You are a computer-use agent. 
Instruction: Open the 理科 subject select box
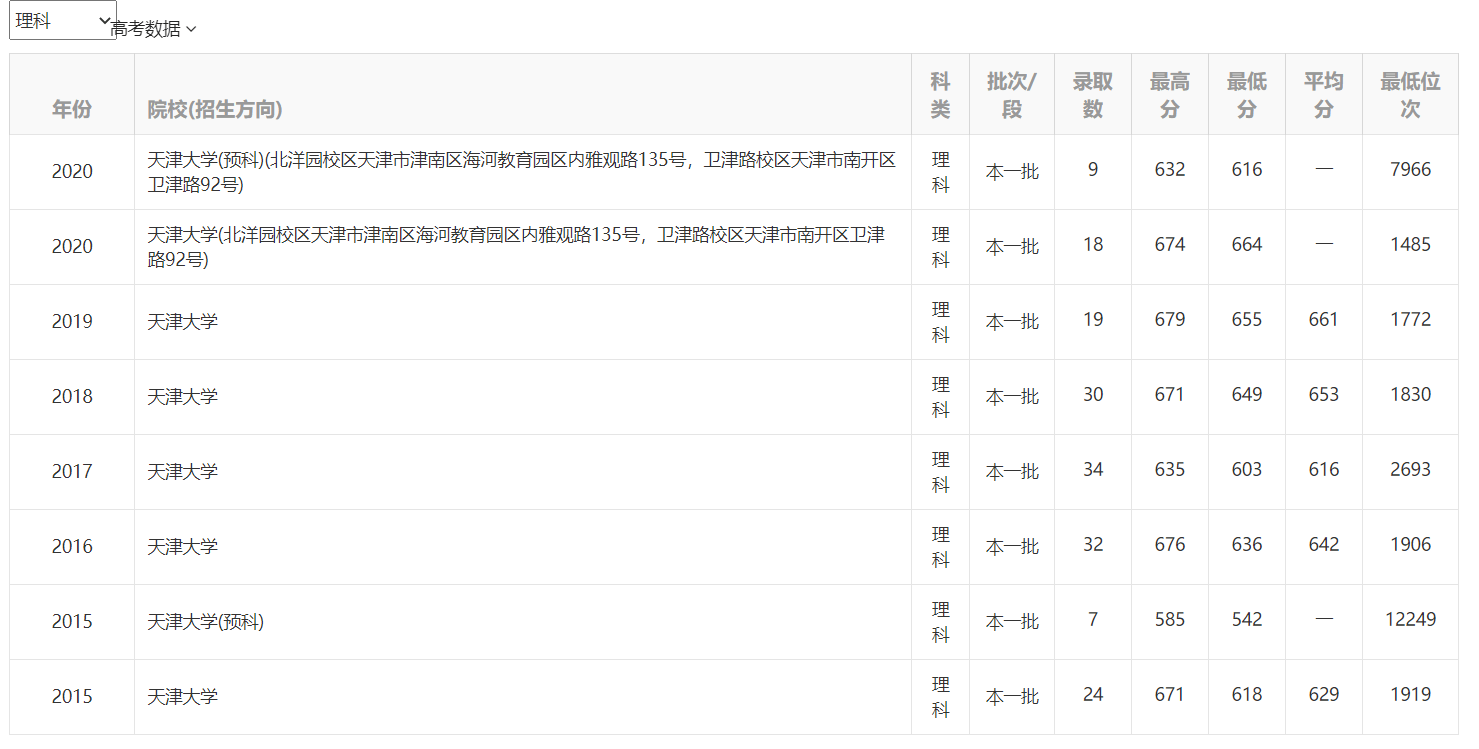[x=63, y=20]
